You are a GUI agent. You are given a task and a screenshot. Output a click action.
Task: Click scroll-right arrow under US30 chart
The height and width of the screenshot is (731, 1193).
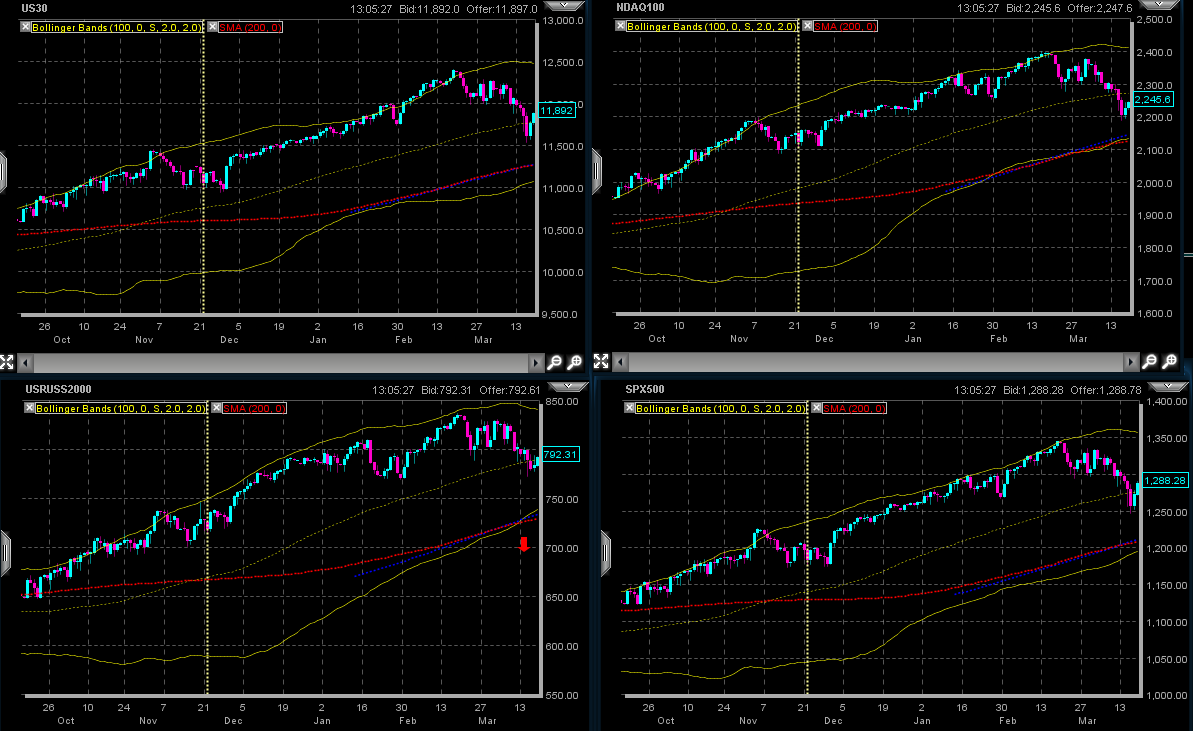536,363
